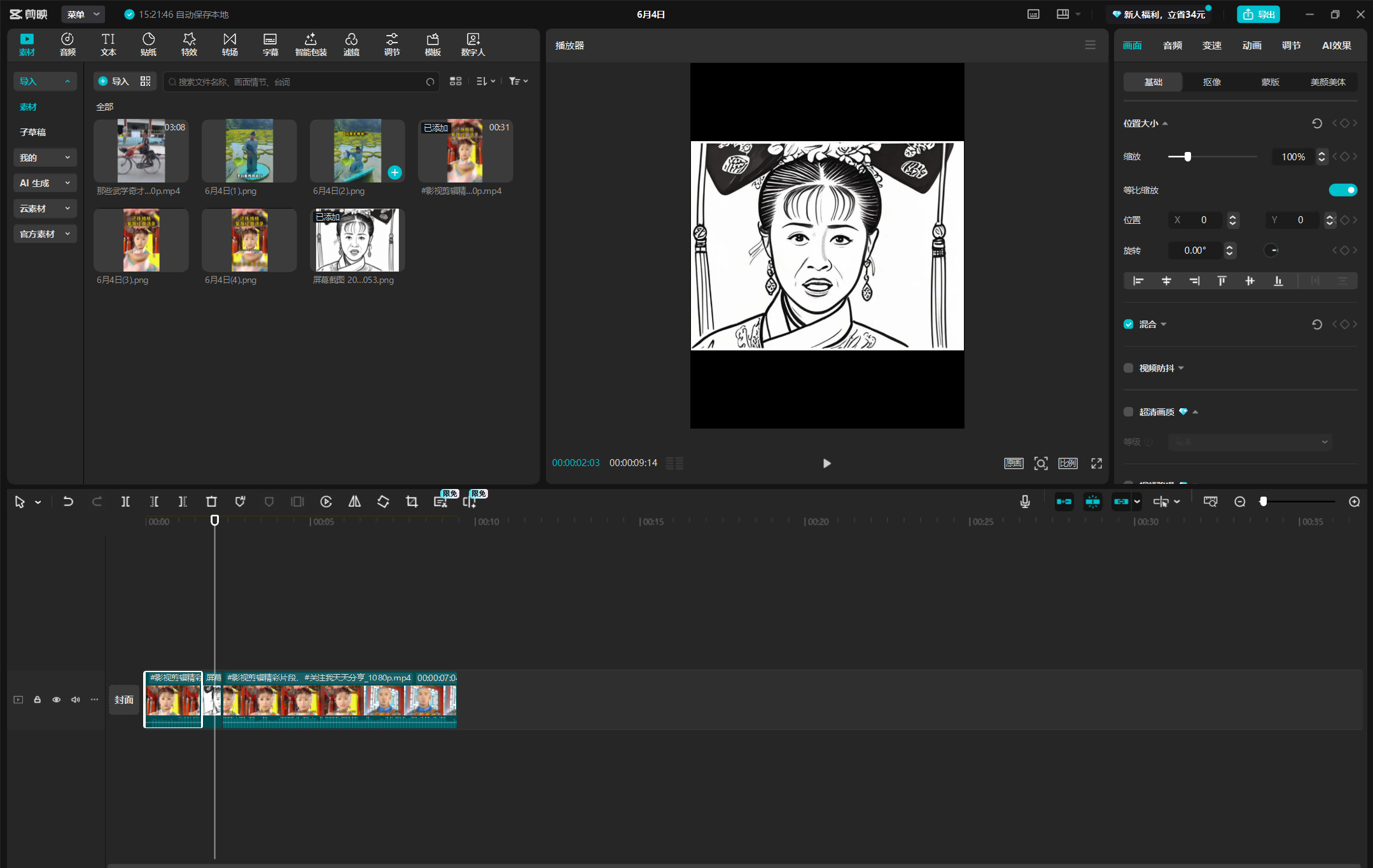Expand the 云素材 sidebar section
Screen dimensions: 1373x868
[45, 209]
